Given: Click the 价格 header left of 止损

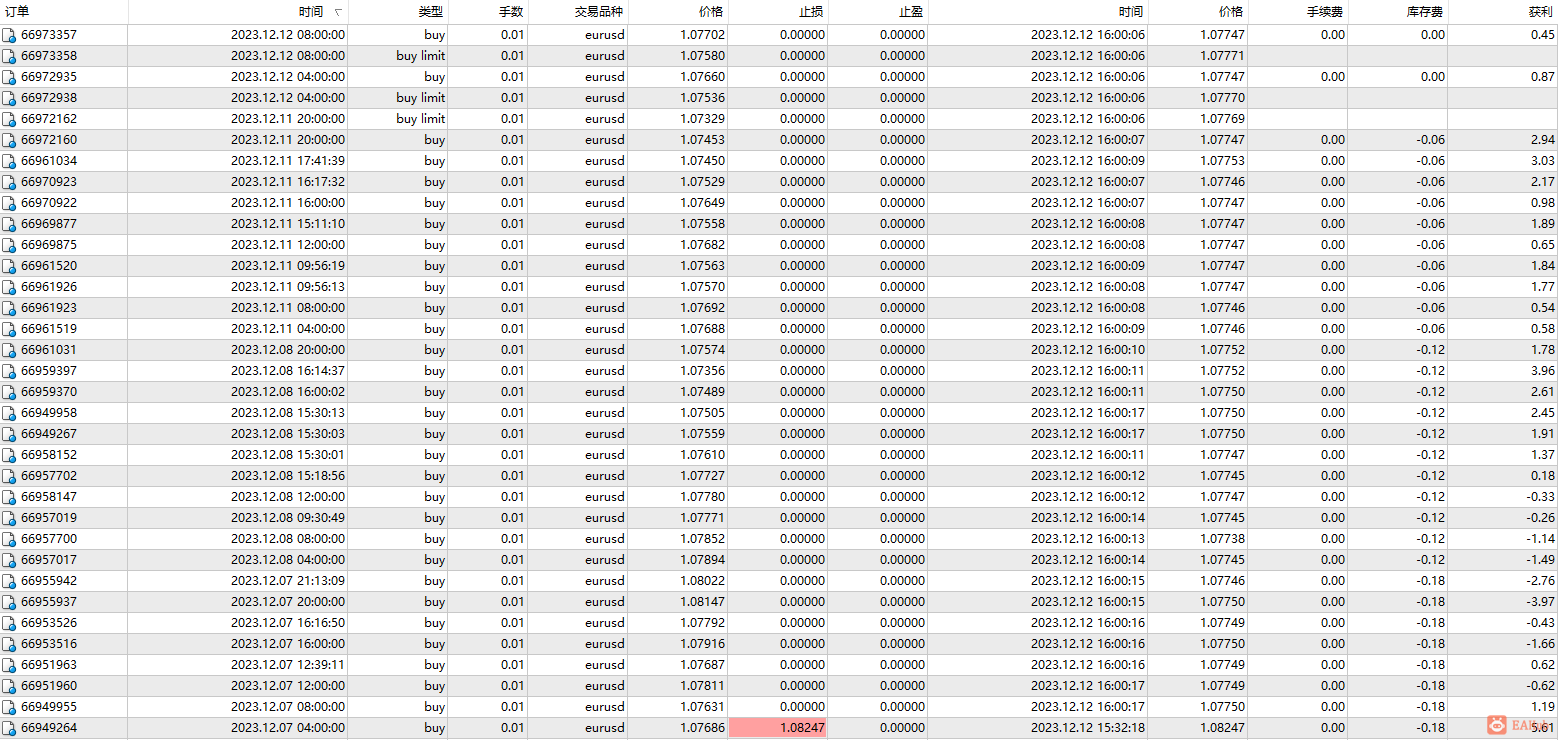Looking at the screenshot, I should coord(678,12).
